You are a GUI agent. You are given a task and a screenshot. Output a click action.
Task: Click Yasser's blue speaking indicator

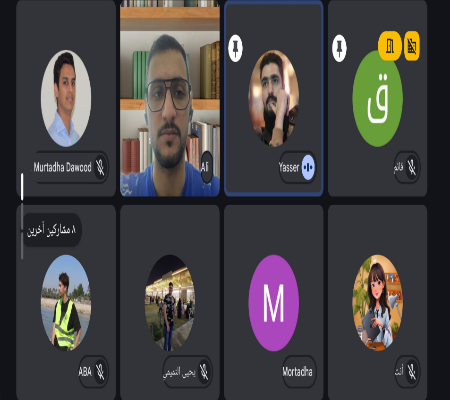point(308,167)
